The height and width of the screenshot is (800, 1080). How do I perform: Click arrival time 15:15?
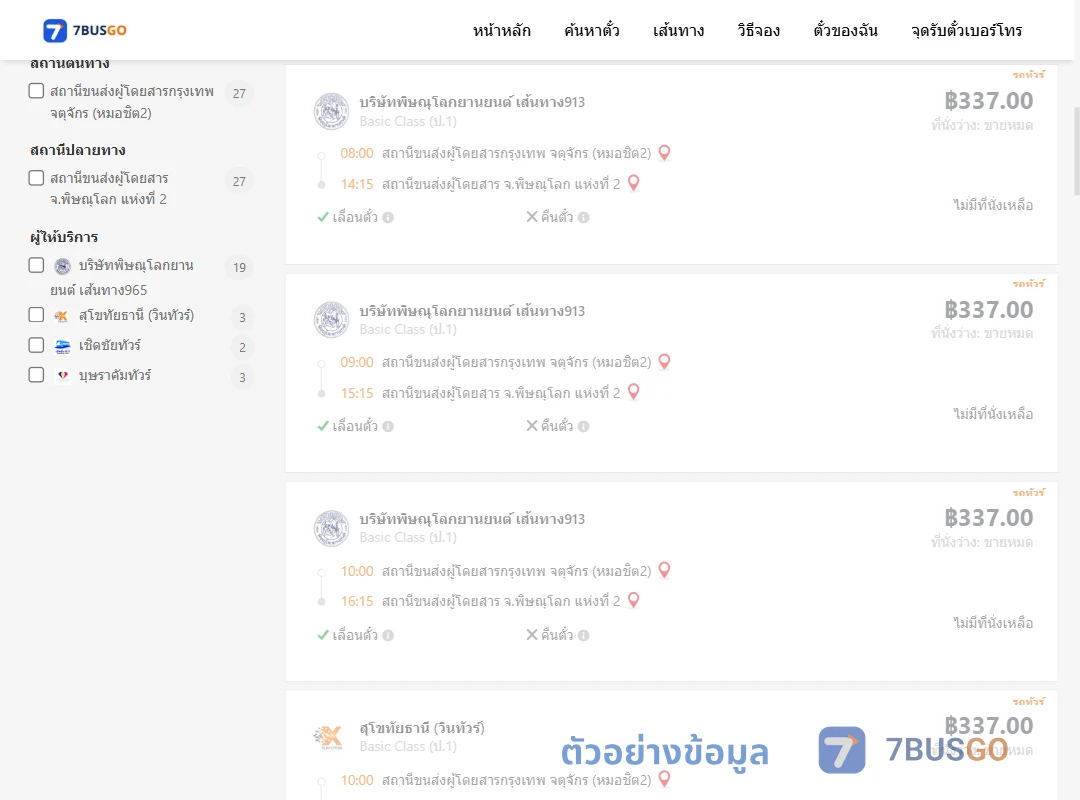(357, 393)
